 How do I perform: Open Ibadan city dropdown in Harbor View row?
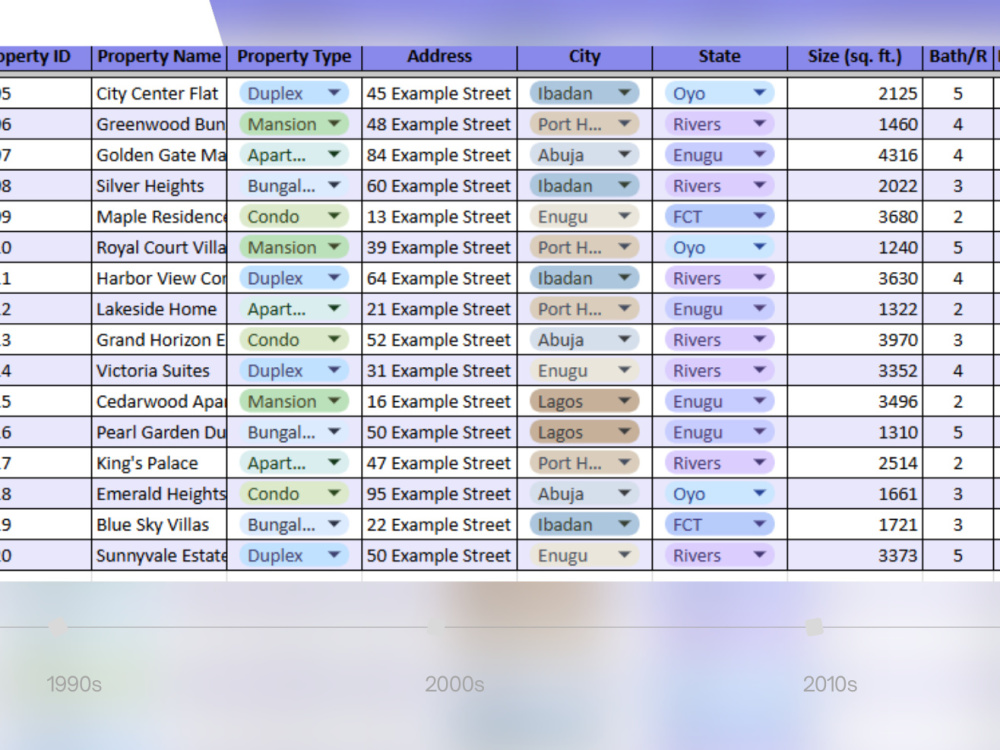[x=584, y=279]
